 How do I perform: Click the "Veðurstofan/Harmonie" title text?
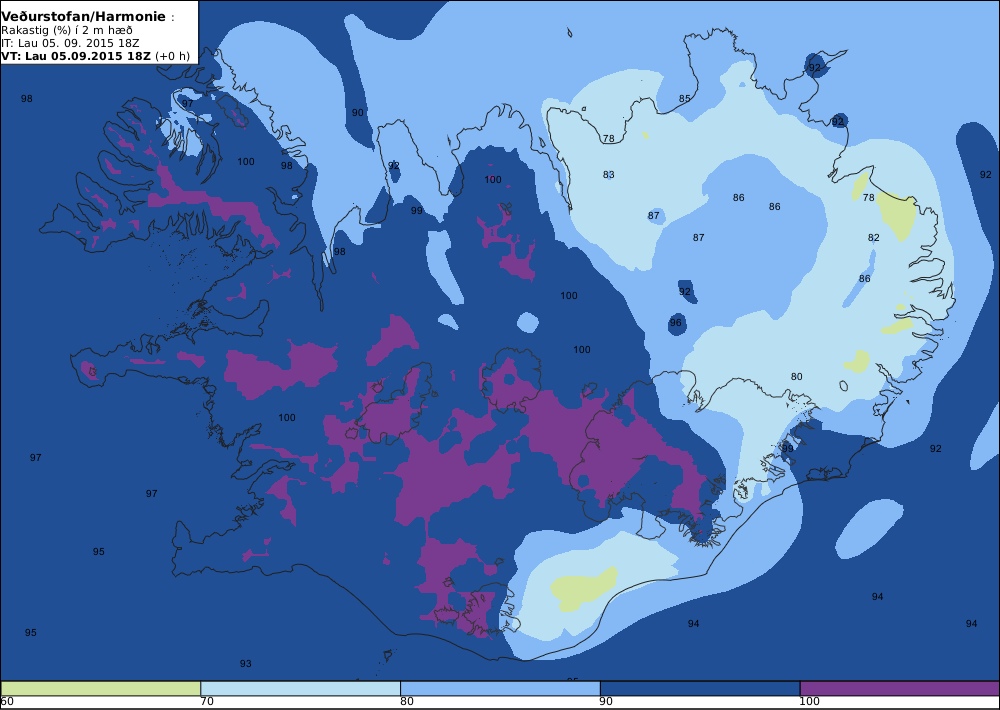click(x=83, y=17)
